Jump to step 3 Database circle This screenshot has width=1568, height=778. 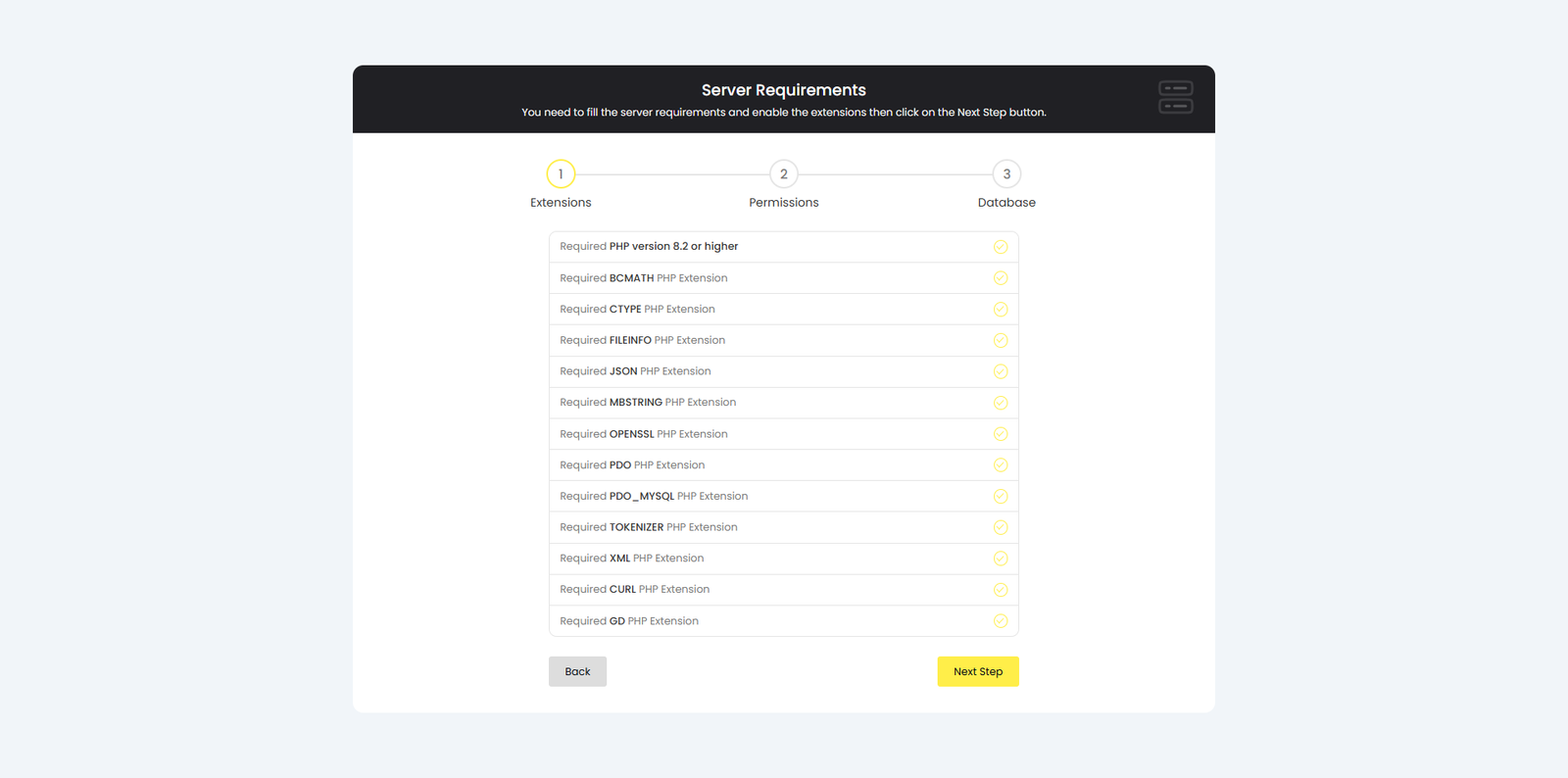coord(1006,174)
